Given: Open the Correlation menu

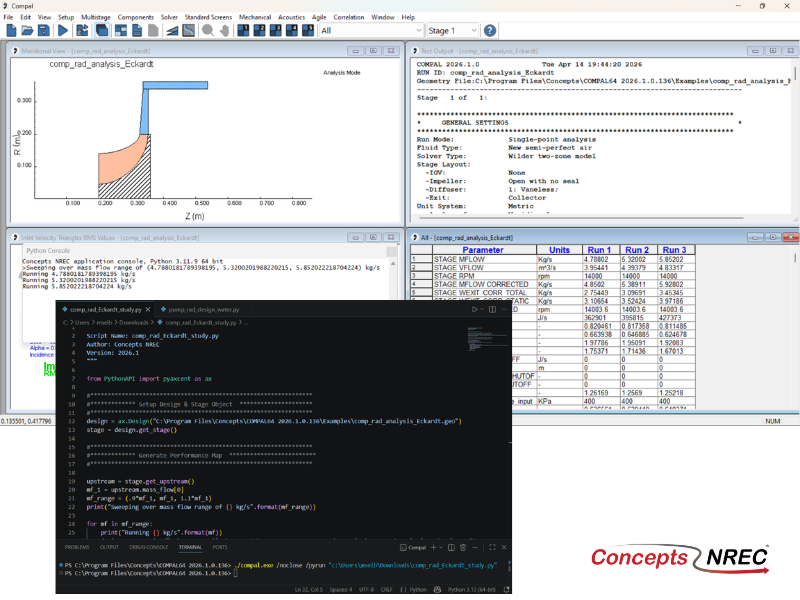Looking at the screenshot, I should click(349, 17).
